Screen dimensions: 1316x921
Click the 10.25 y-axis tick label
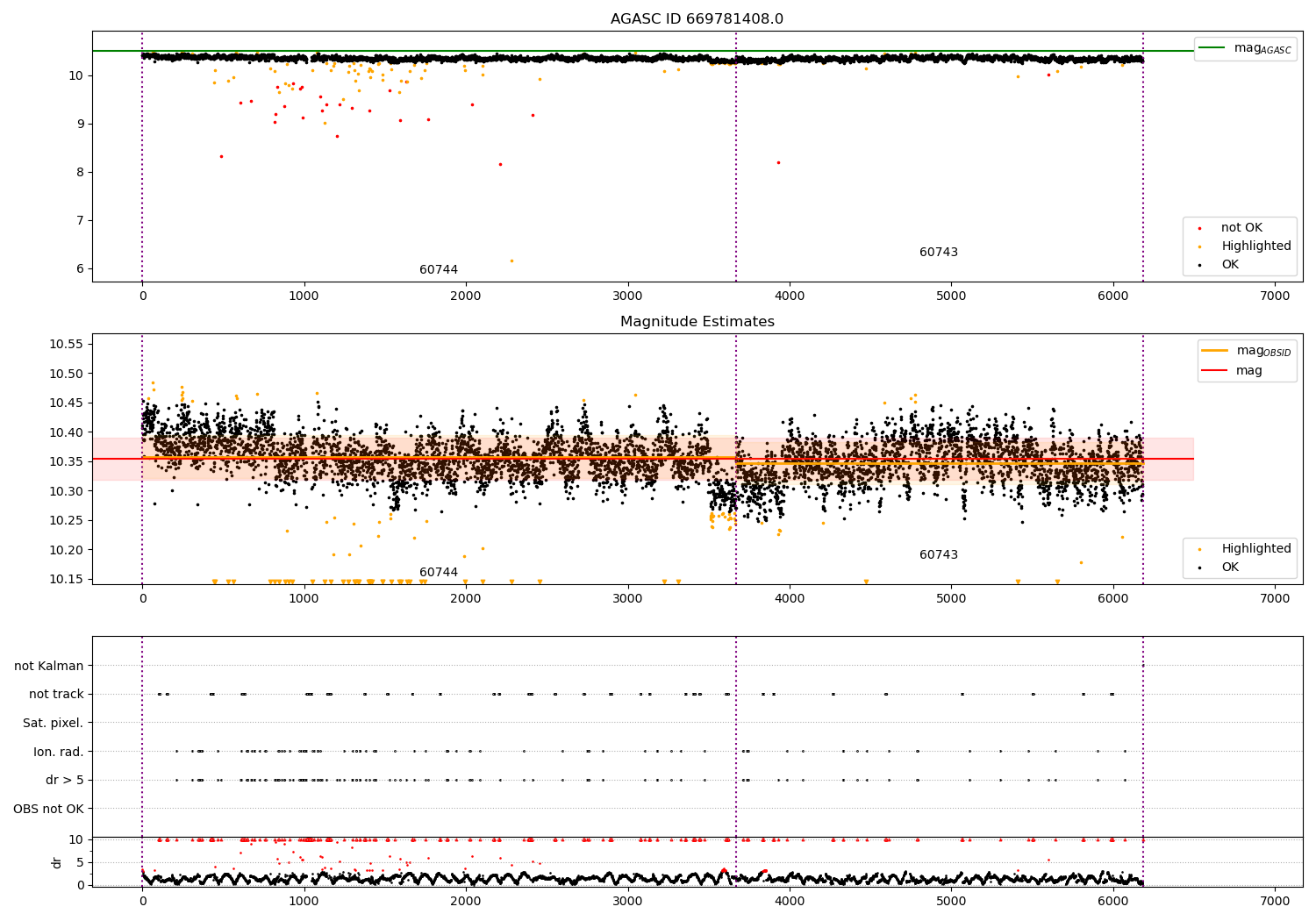tap(66, 521)
